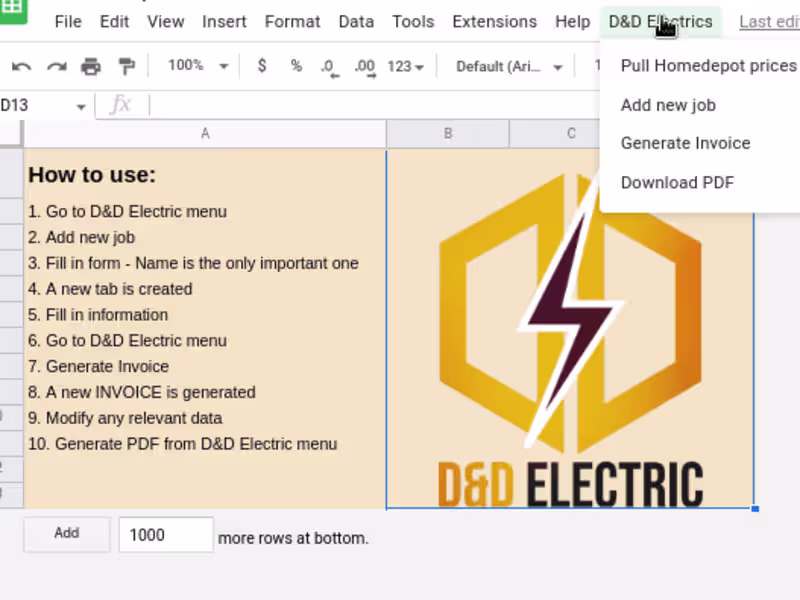Activate the paint format tool
Screen dimensions: 800x600
click(126, 67)
